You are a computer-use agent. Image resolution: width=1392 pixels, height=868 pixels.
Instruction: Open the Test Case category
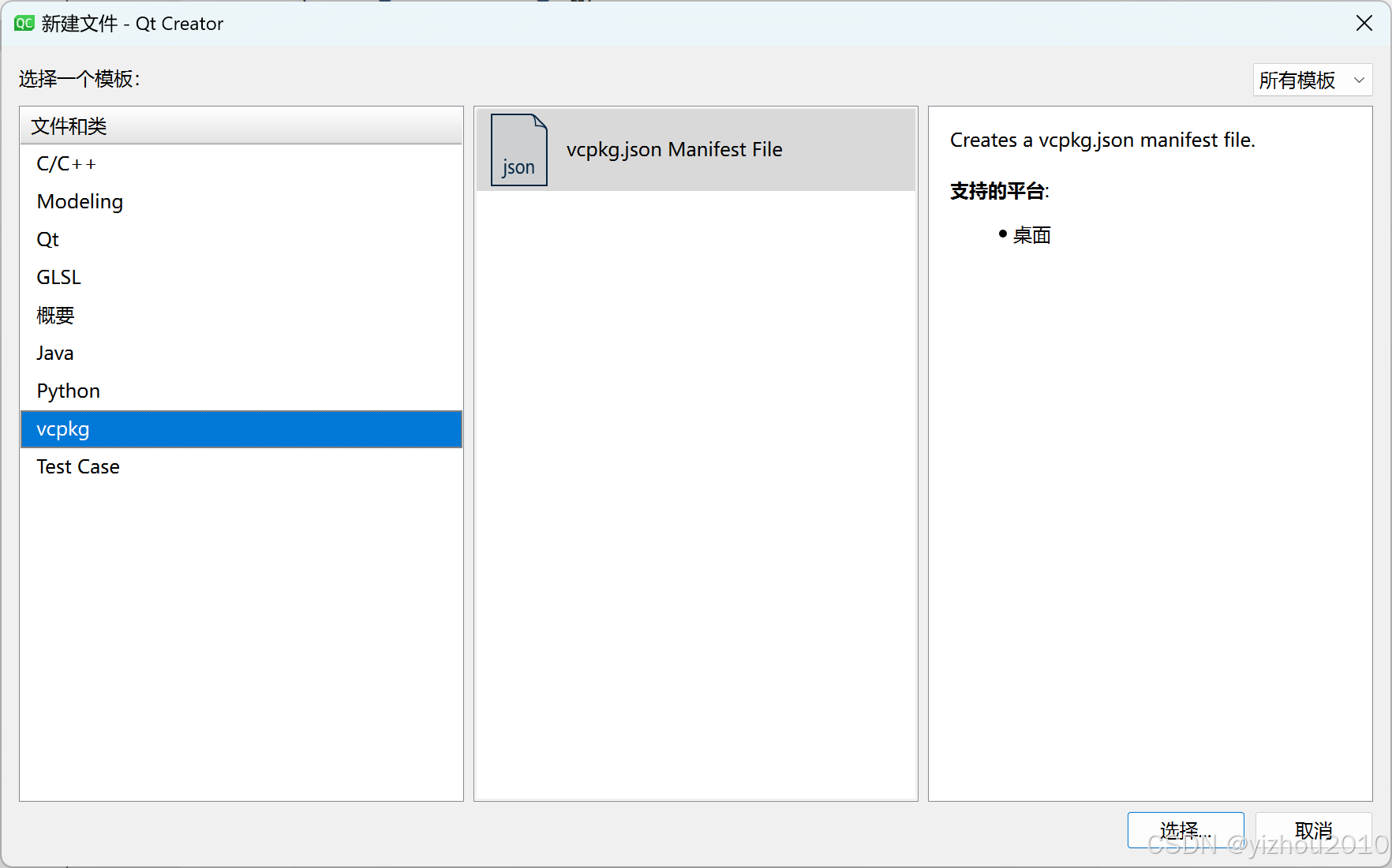241,467
